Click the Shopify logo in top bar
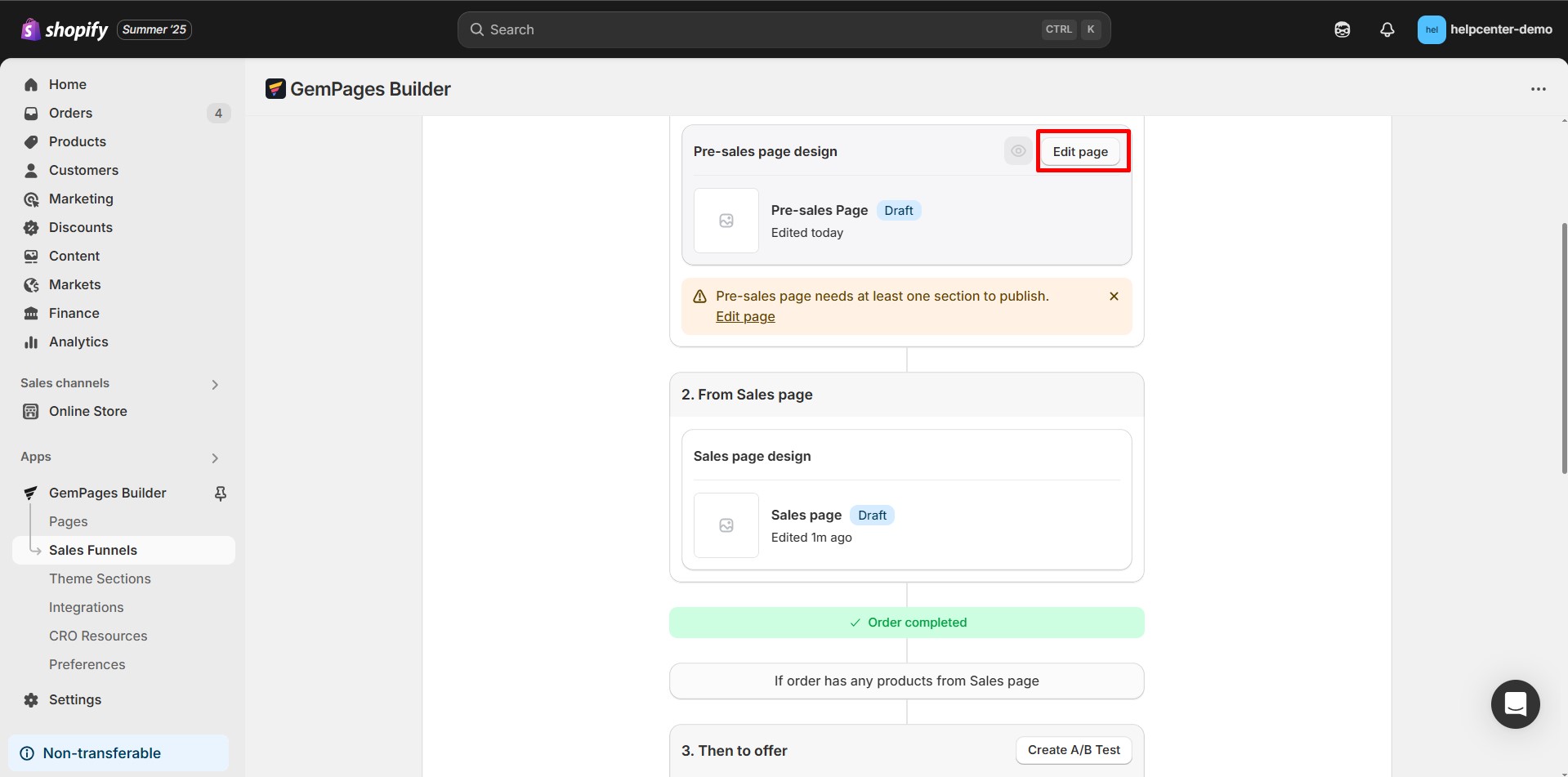The width and height of the screenshot is (1568, 777). coord(65,29)
